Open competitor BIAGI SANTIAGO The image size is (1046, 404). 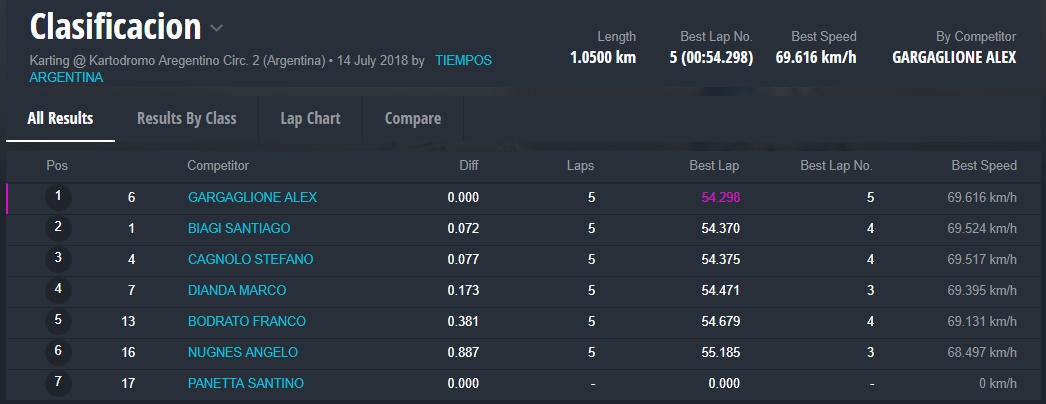tap(238, 228)
